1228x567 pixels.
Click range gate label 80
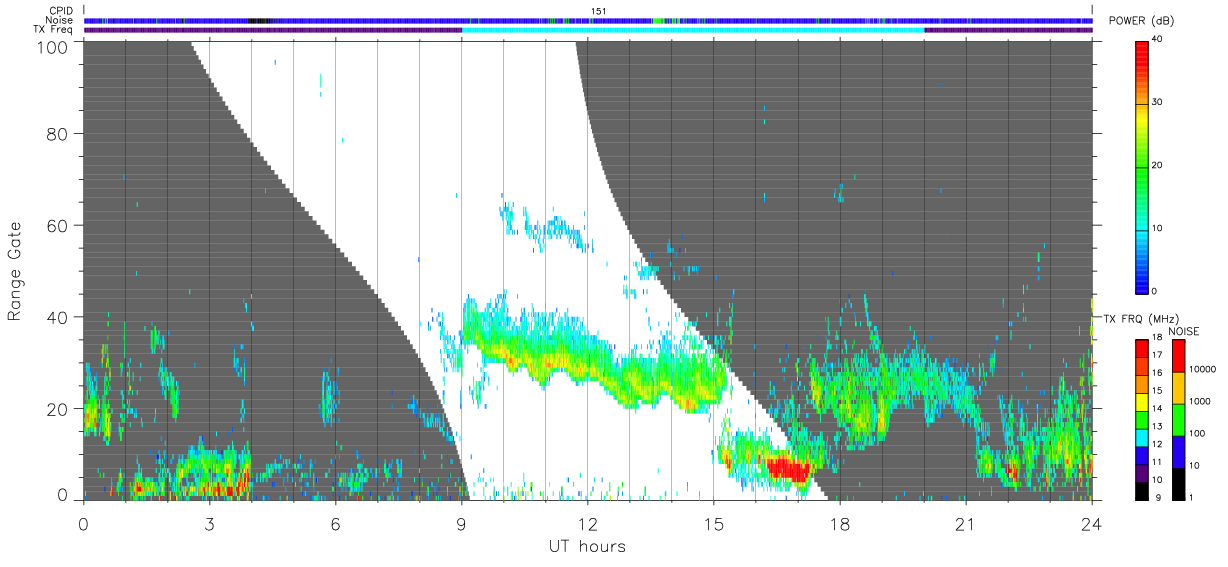58,134
